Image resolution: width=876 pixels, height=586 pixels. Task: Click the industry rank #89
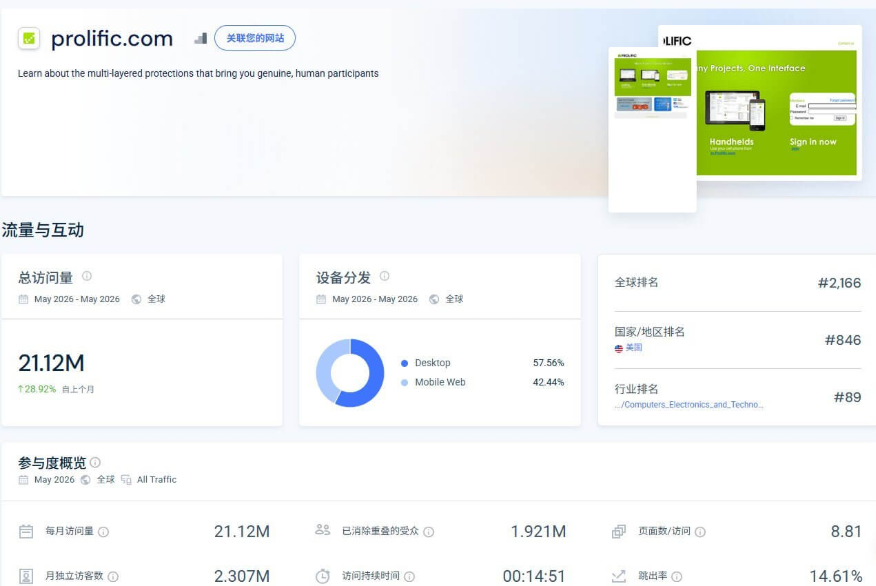pos(848,397)
